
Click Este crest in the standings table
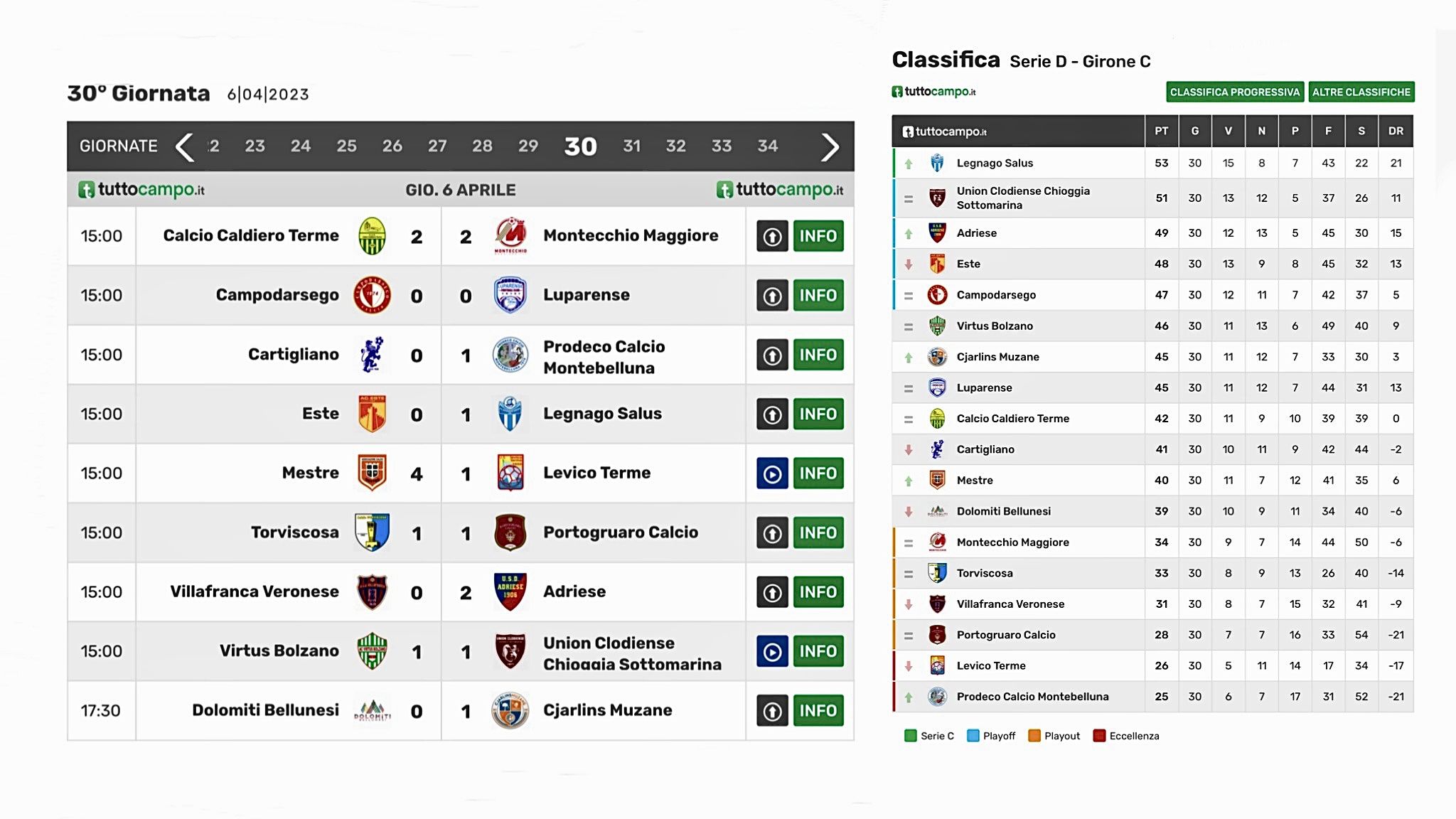pyautogui.click(x=937, y=264)
